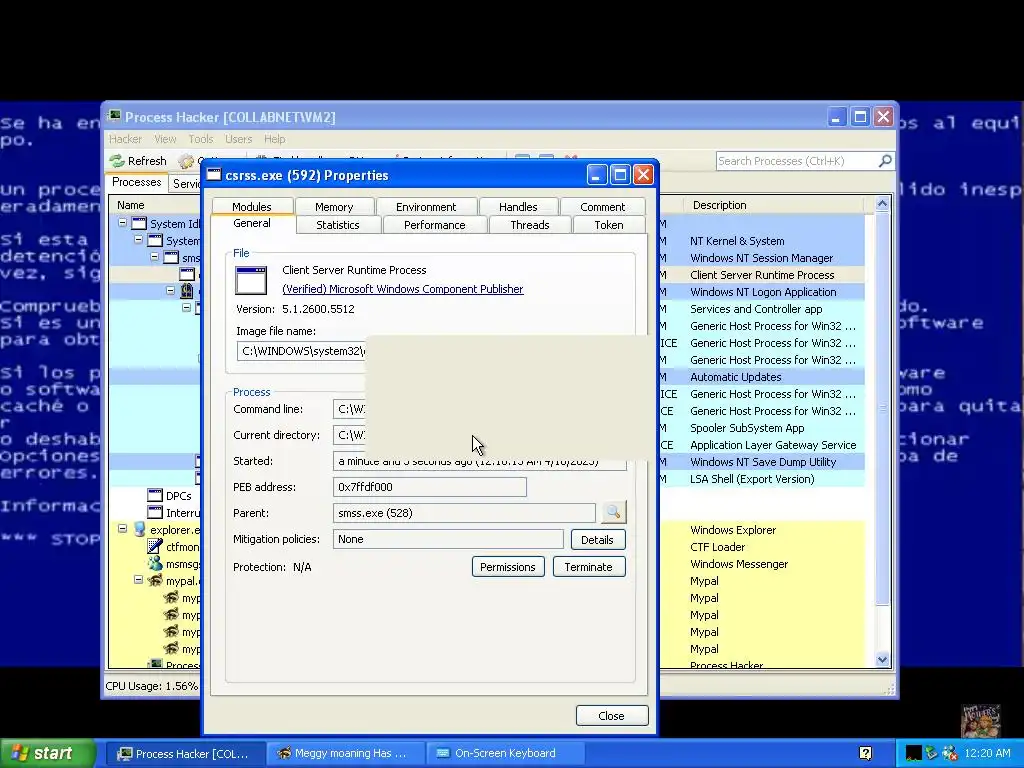Click the explorer.exe computer icon in tree
The image size is (1024, 768).
click(x=139, y=530)
